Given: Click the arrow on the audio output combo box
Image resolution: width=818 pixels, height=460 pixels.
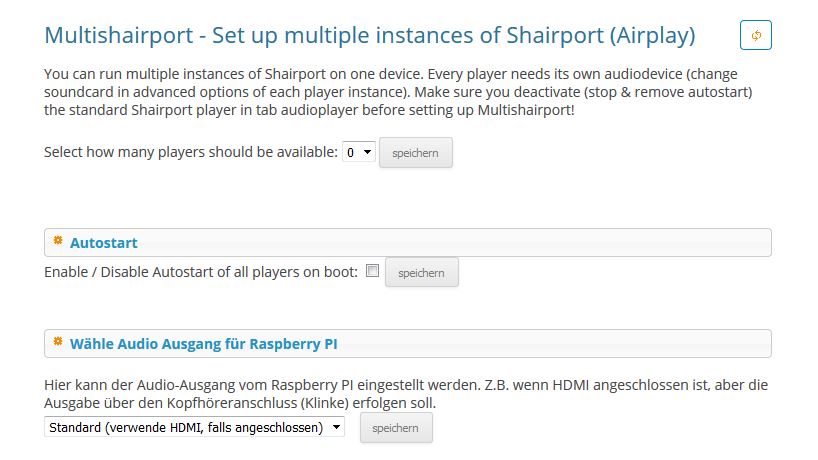Looking at the screenshot, I should click(x=336, y=427).
